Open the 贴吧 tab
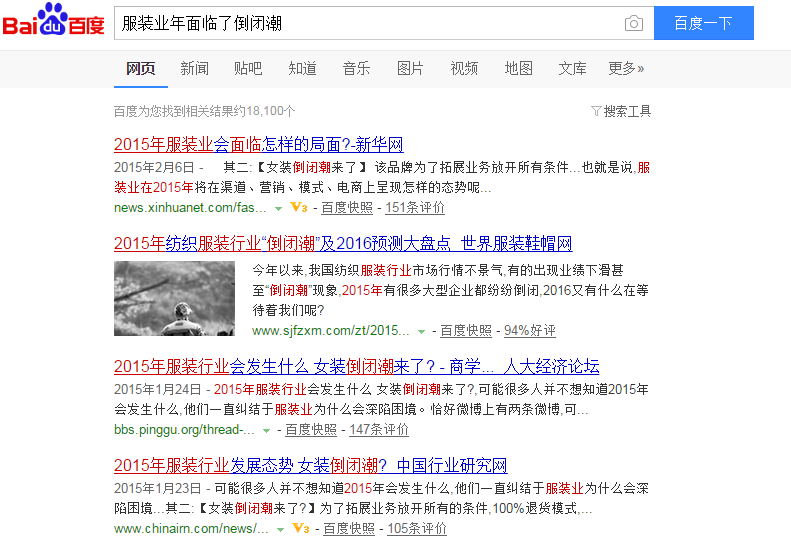The image size is (791, 542). (x=248, y=69)
